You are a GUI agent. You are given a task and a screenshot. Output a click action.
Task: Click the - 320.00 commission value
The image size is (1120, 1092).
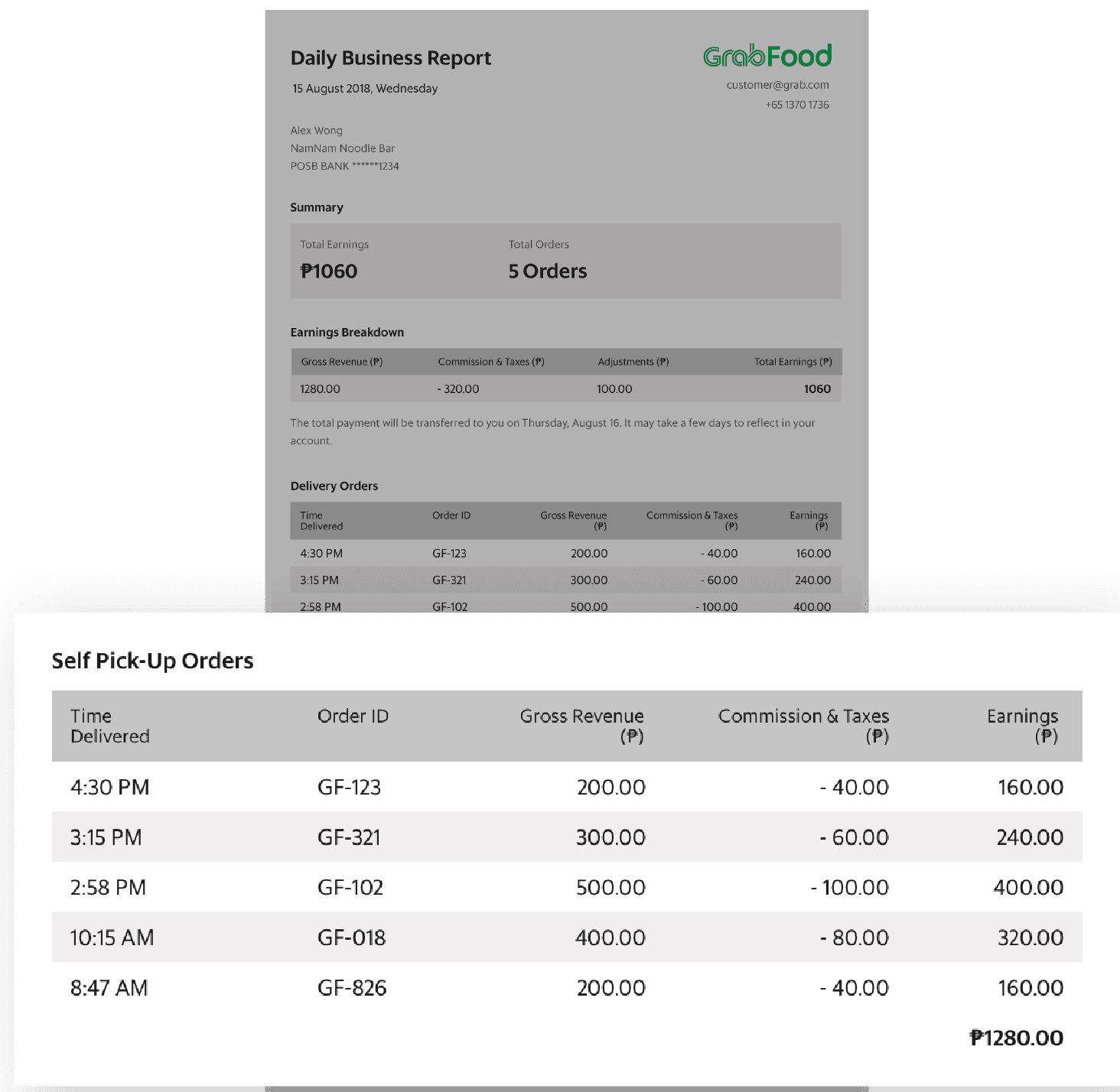pos(458,389)
